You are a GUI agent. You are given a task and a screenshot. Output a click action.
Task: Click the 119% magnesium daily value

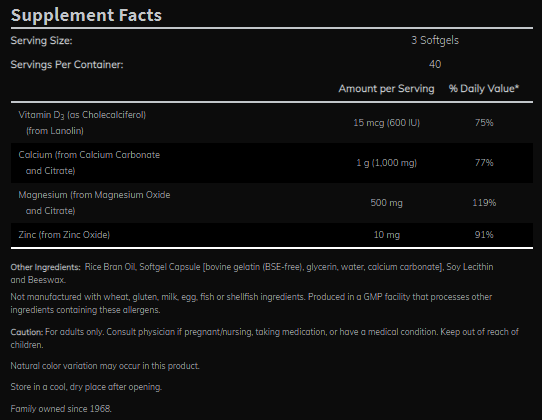[484, 203]
